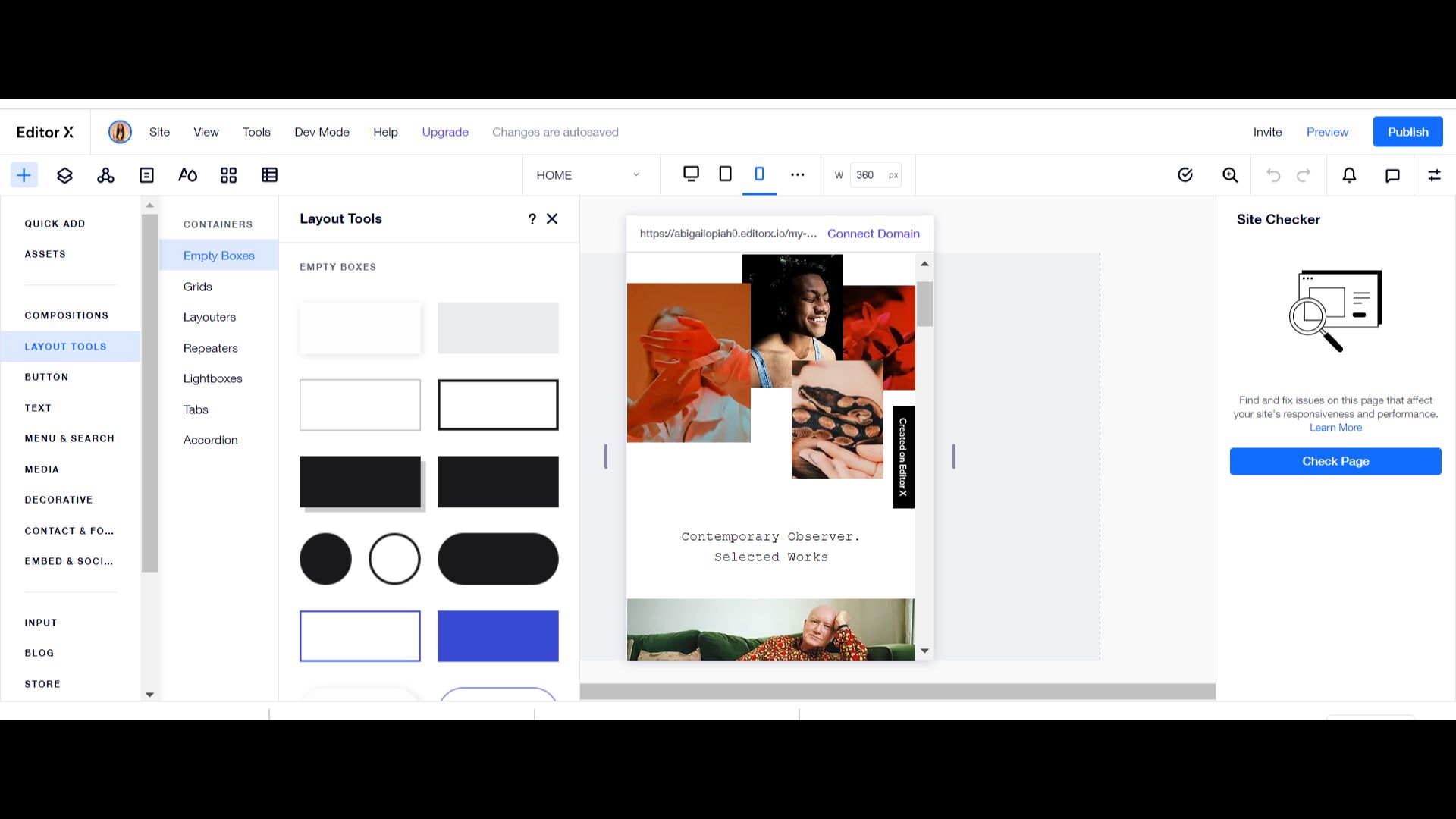Viewport: 1456px width, 819px height.
Task: Open the App Market grid icon
Action: tap(228, 175)
